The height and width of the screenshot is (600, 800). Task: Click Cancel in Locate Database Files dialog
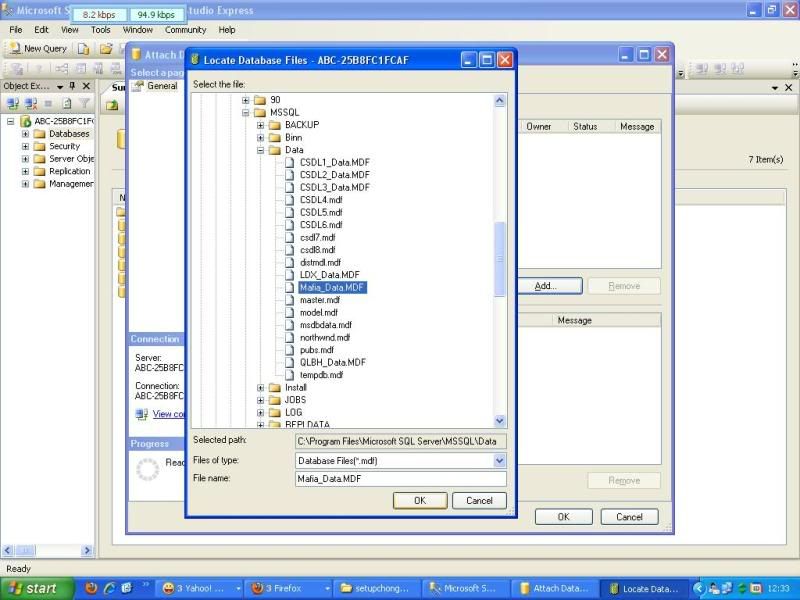click(479, 501)
